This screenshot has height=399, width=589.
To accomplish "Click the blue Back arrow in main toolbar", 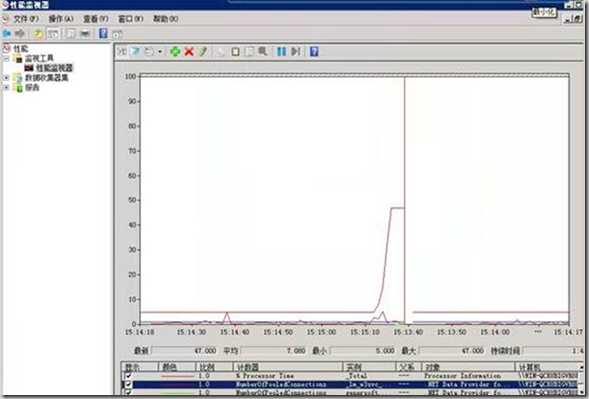I will pos(6,34).
